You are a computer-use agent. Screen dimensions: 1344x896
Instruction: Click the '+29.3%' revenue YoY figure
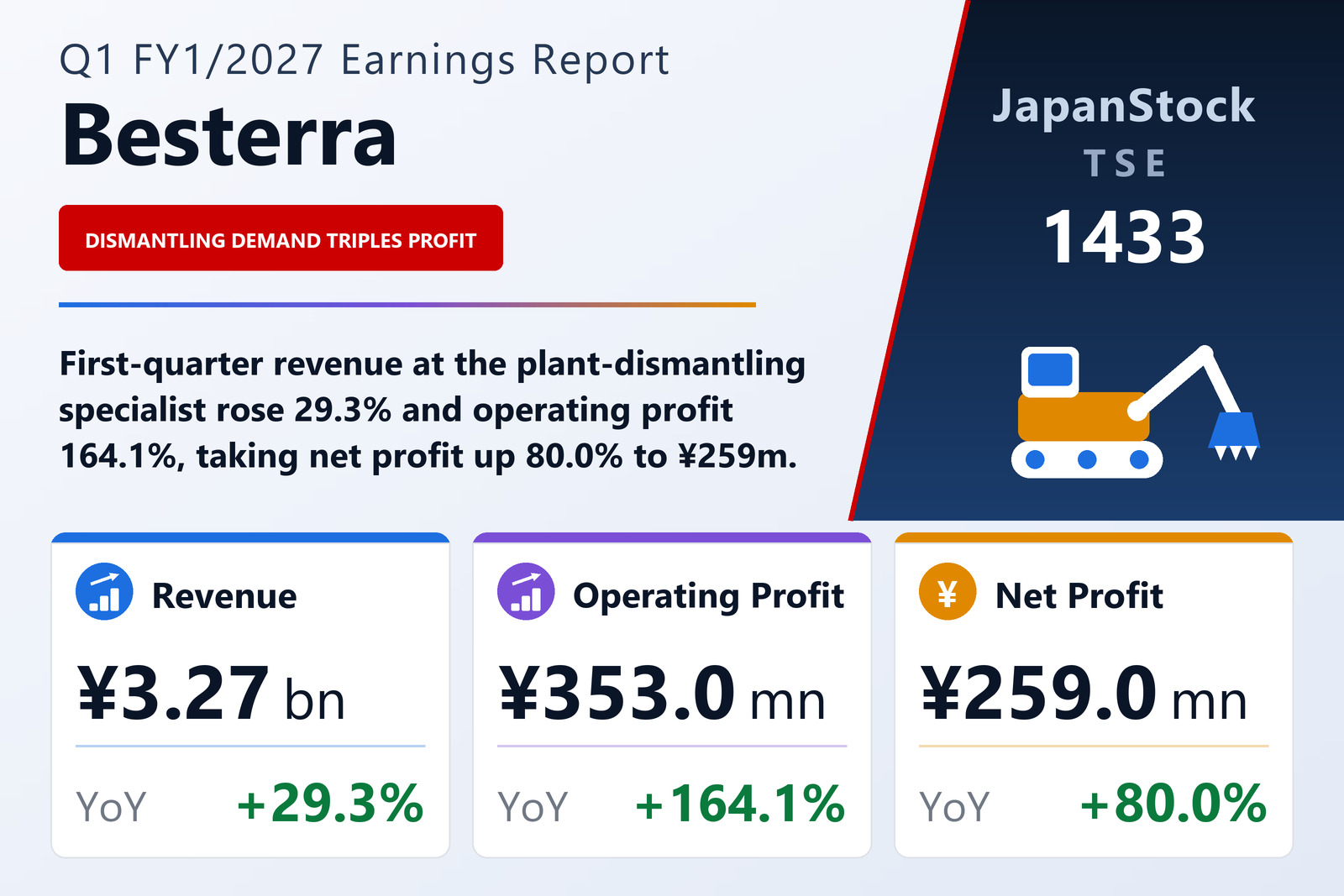tap(330, 804)
